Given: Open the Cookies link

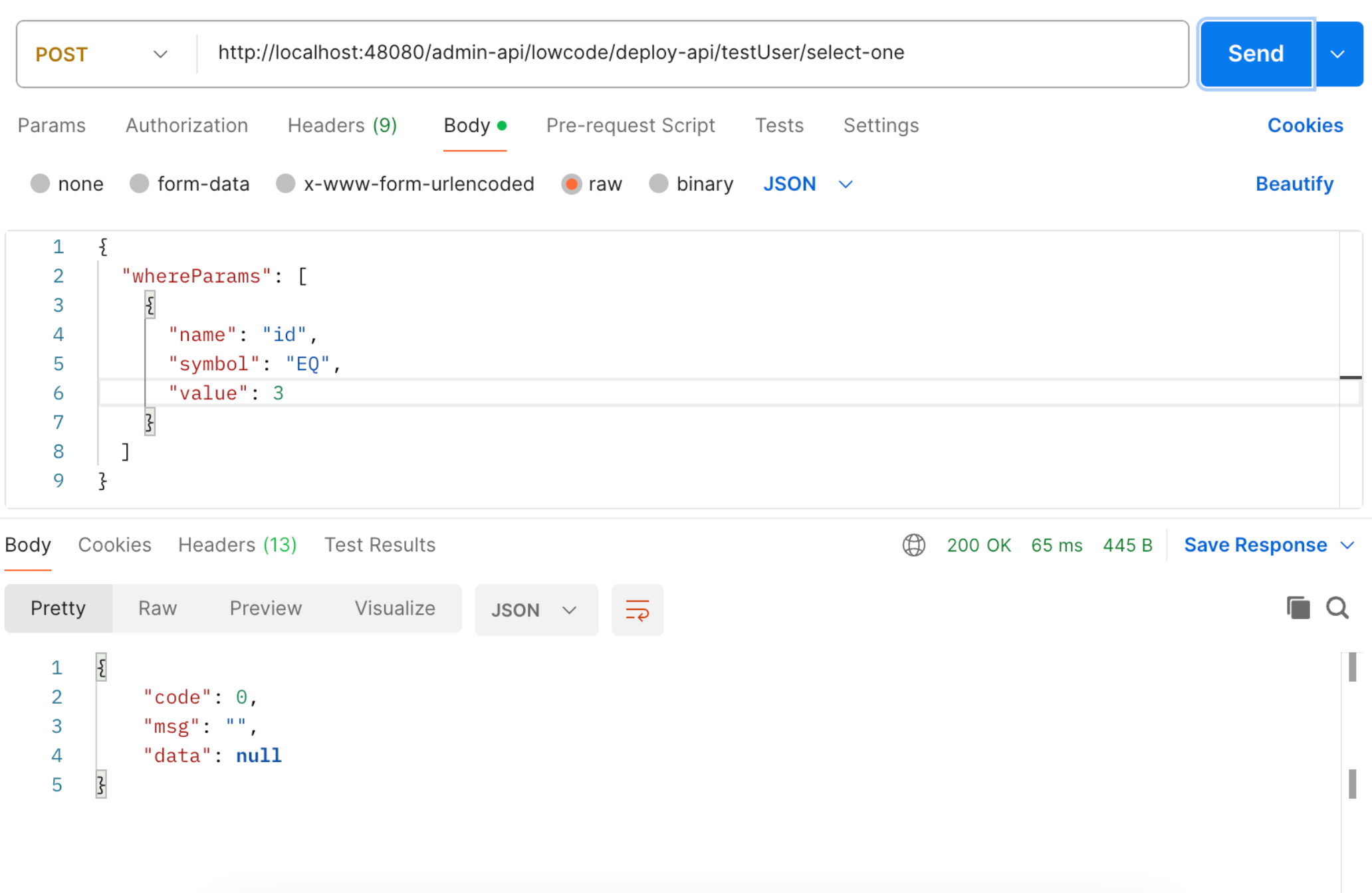Looking at the screenshot, I should click(x=1304, y=126).
